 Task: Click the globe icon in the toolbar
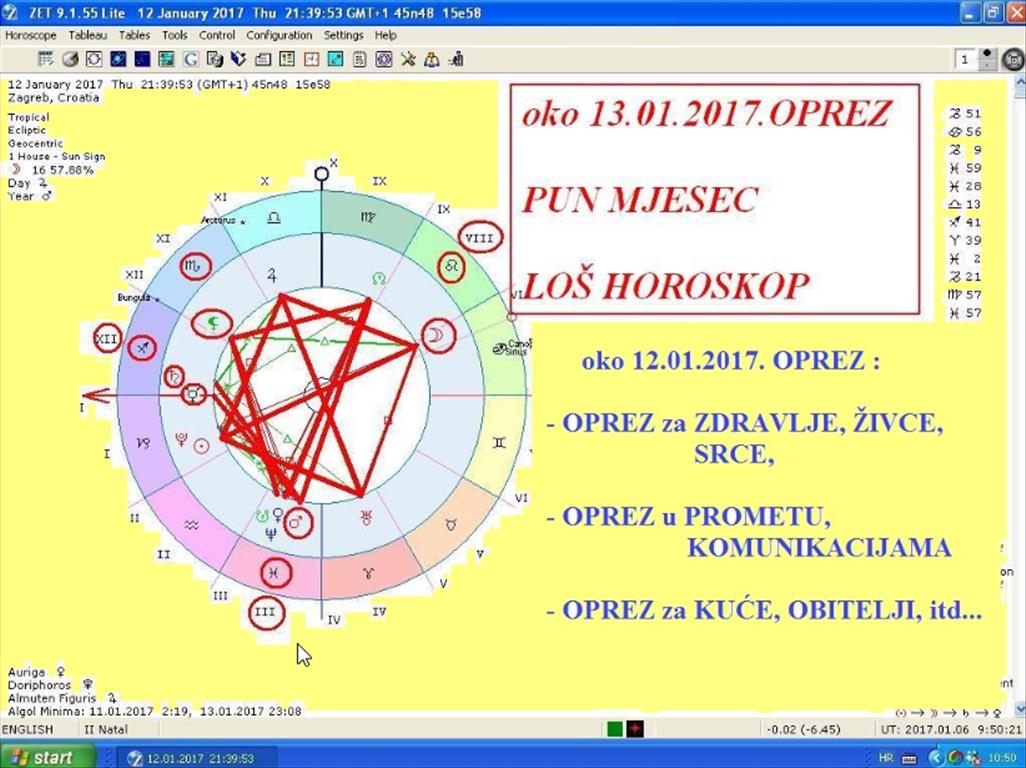[x=70, y=59]
